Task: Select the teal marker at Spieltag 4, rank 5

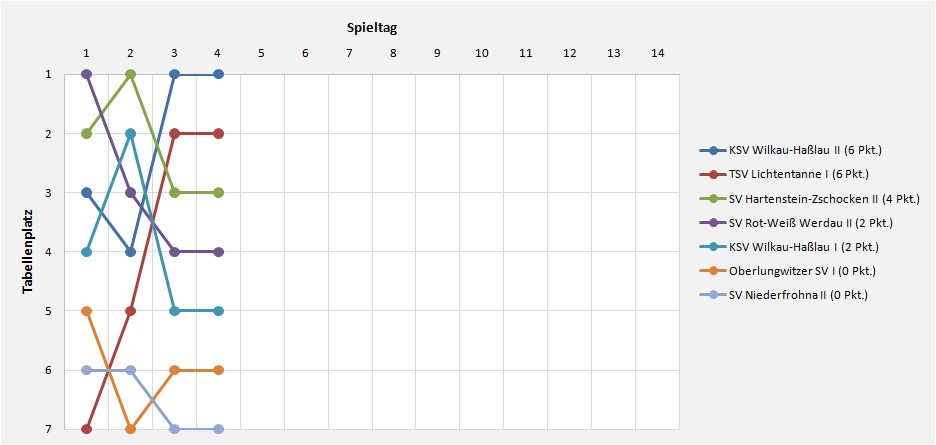Action: 218,311
